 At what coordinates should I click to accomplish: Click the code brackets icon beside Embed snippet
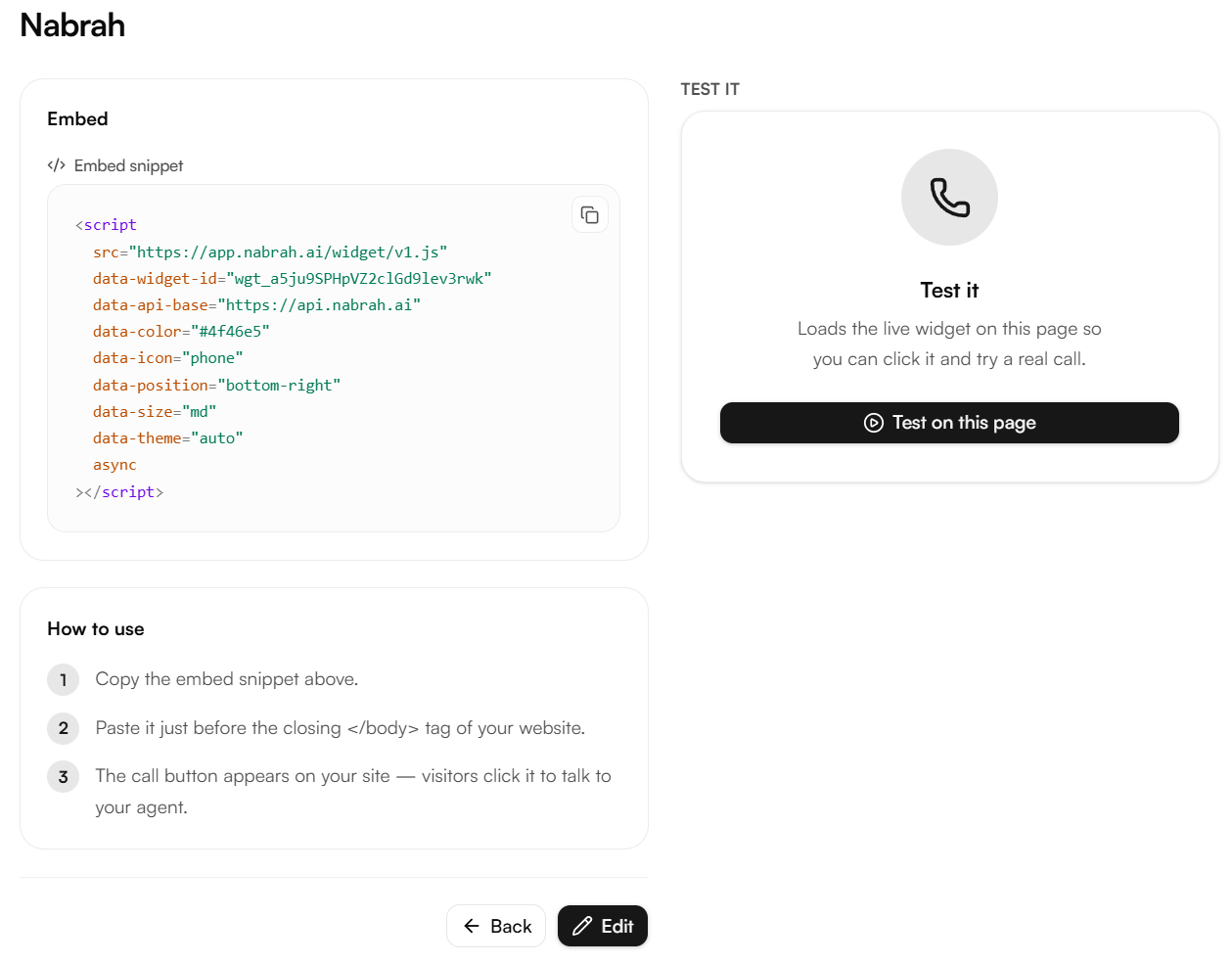click(x=57, y=165)
